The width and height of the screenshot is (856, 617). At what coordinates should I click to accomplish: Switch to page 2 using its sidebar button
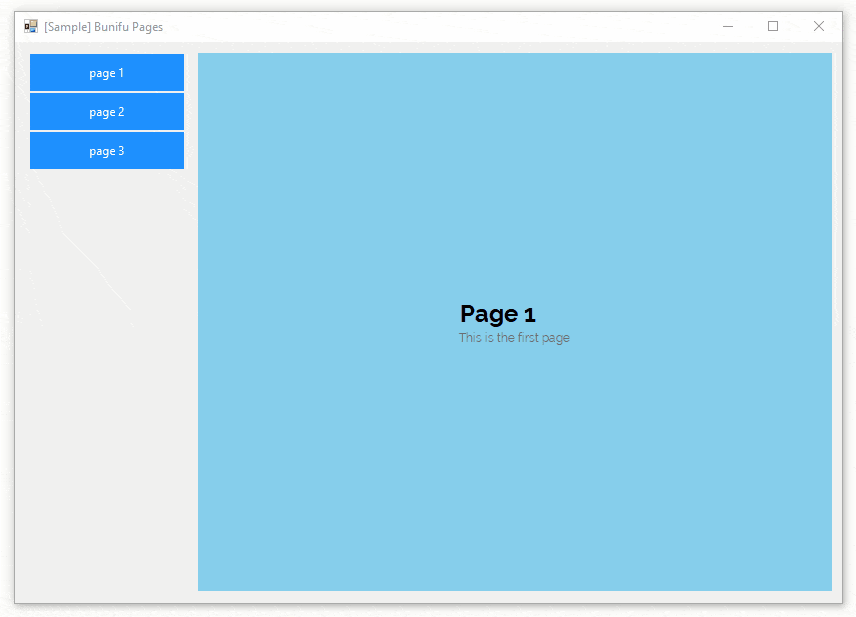point(106,111)
